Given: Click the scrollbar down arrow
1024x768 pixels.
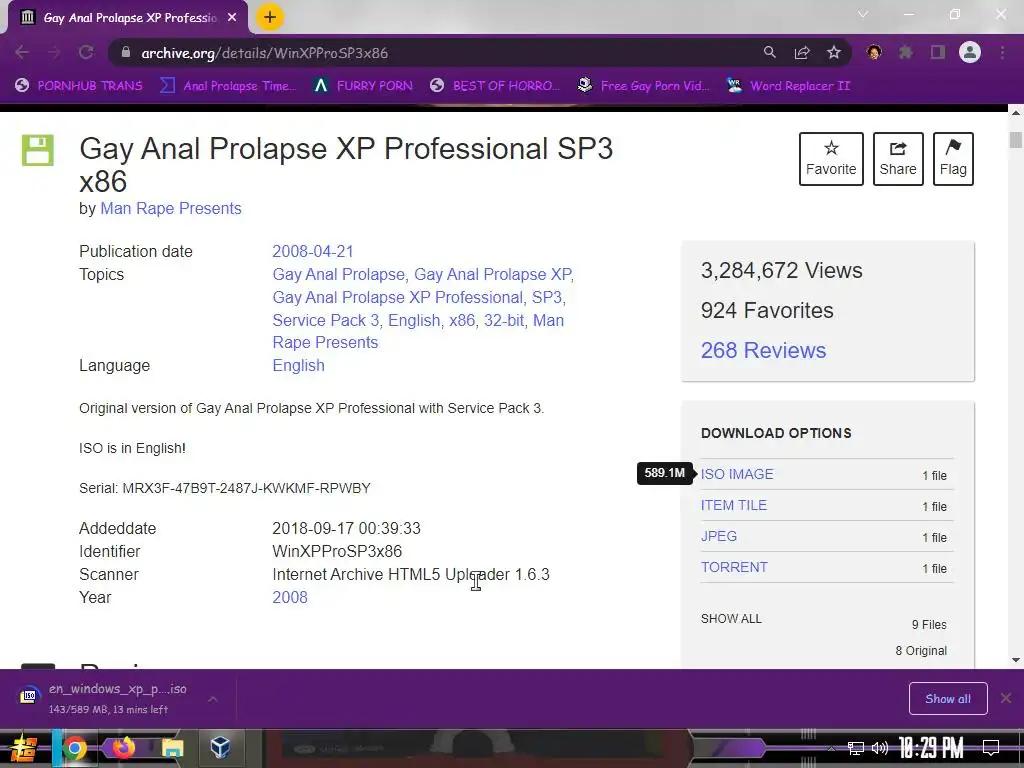Looking at the screenshot, I should (x=1016, y=660).
